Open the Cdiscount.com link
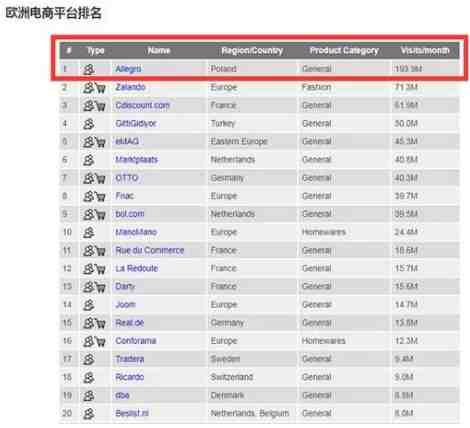Viewport: 470px width, 428px height. (x=142, y=105)
